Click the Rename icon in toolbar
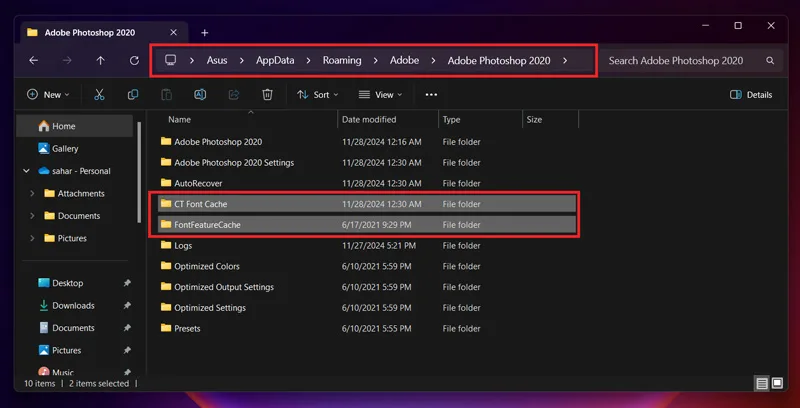The image size is (800, 408). [200, 94]
